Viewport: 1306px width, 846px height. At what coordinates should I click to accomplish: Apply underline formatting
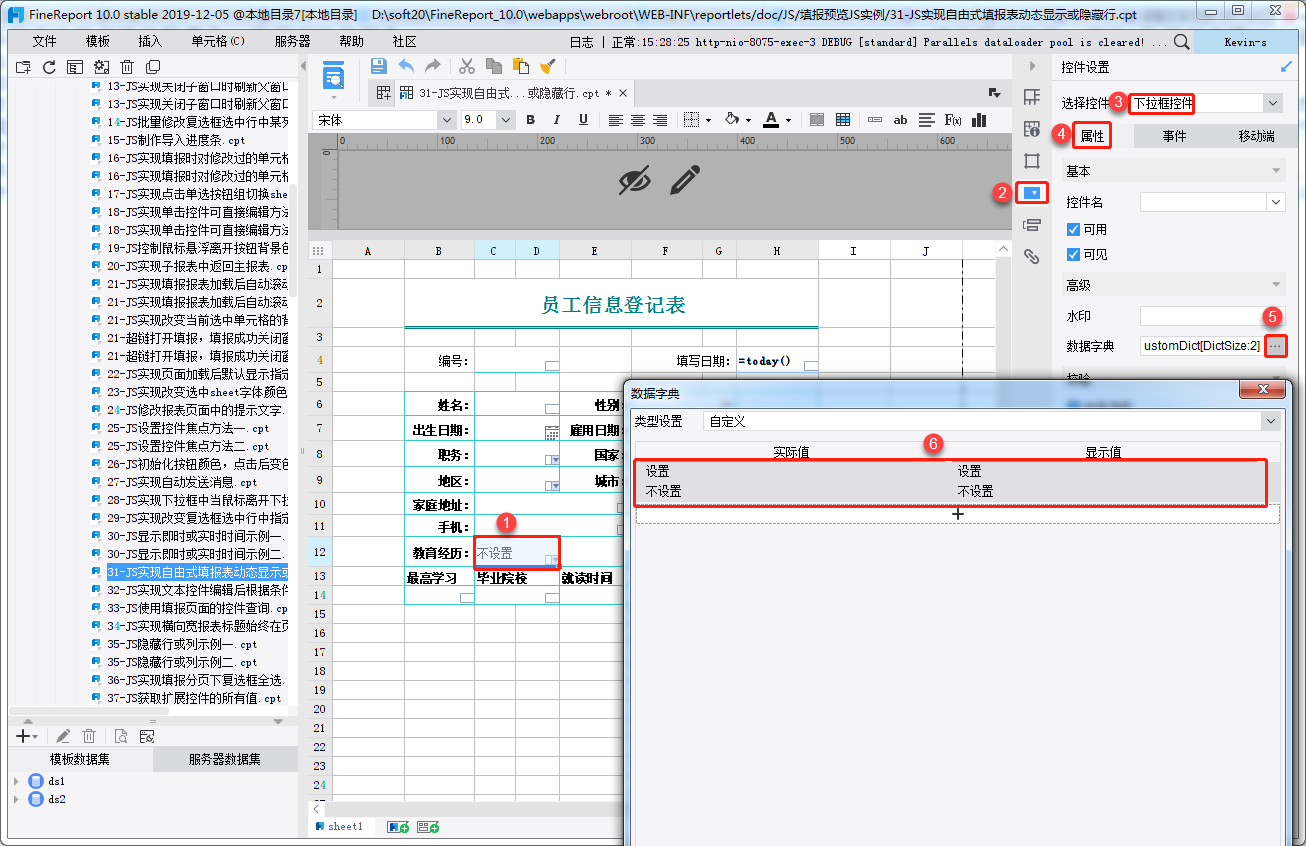583,120
